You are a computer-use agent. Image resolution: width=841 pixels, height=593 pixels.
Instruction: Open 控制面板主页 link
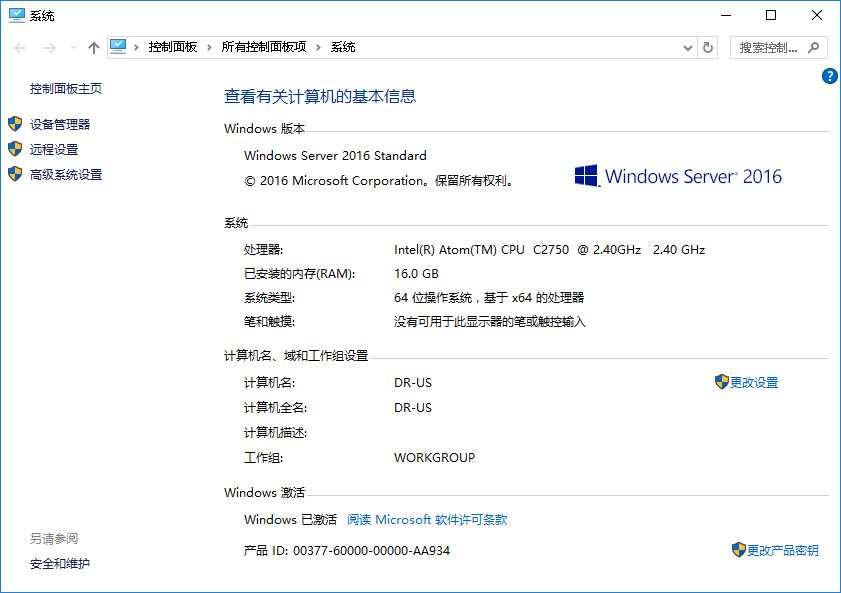65,88
